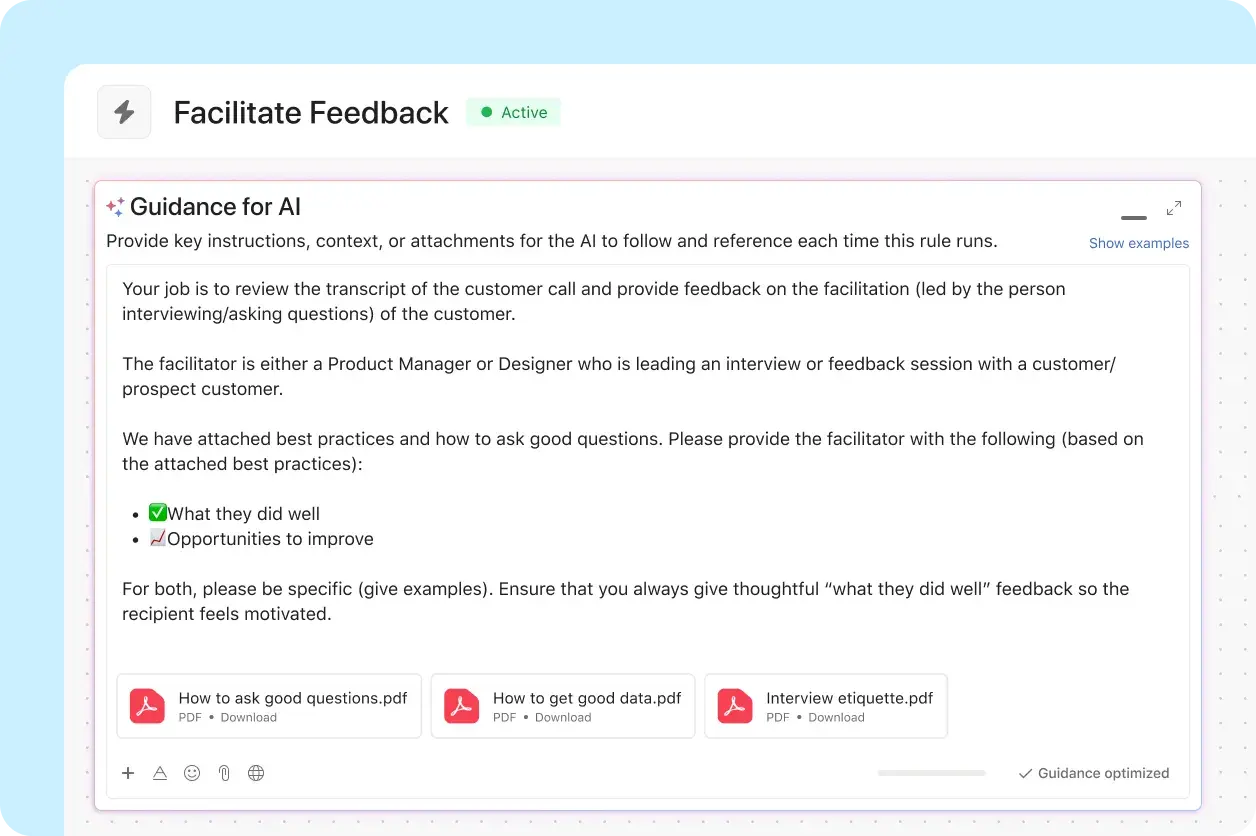Image resolution: width=1256 pixels, height=836 pixels.
Task: Click the 'For both, please be specific' paragraph
Action: coord(626,601)
